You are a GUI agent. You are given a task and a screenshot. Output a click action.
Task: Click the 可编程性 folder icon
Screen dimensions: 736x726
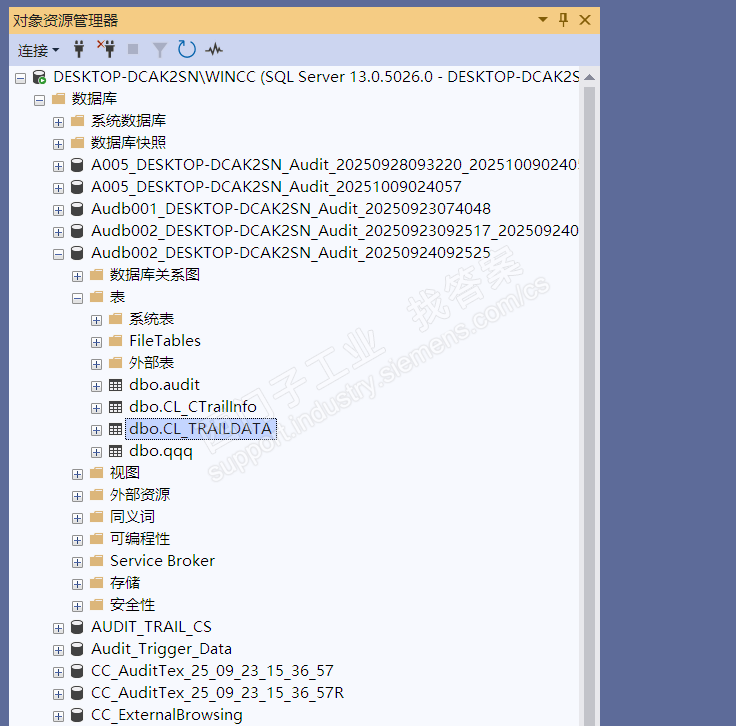point(97,539)
